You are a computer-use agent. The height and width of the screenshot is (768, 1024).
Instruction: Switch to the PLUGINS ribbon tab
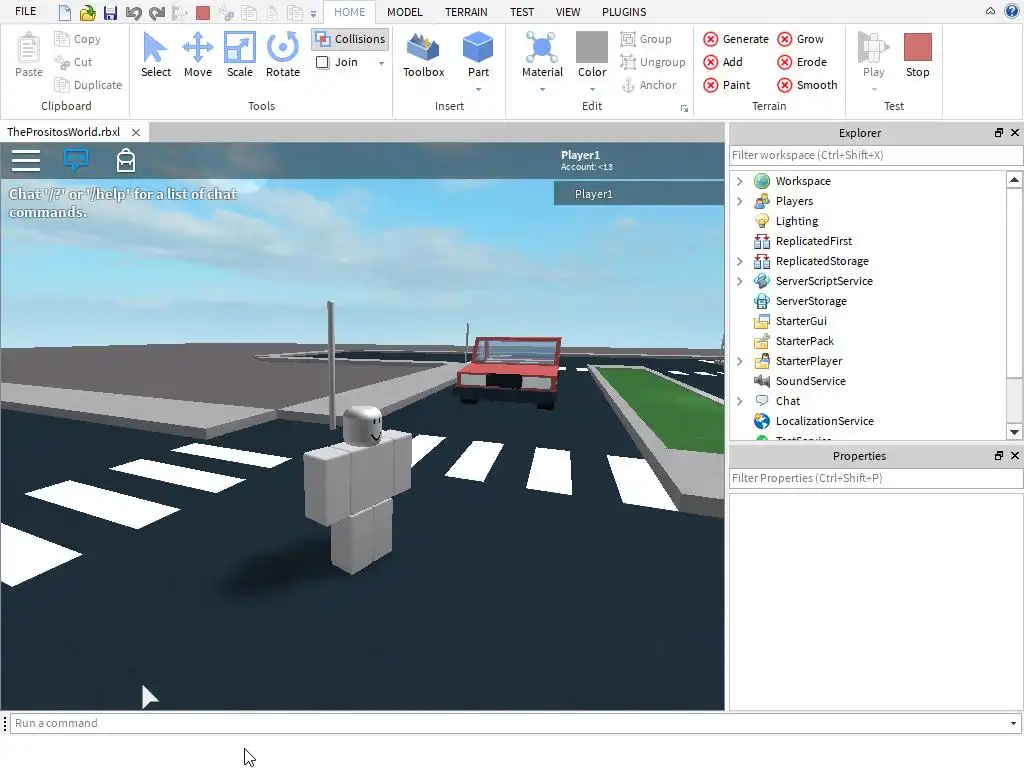(624, 12)
